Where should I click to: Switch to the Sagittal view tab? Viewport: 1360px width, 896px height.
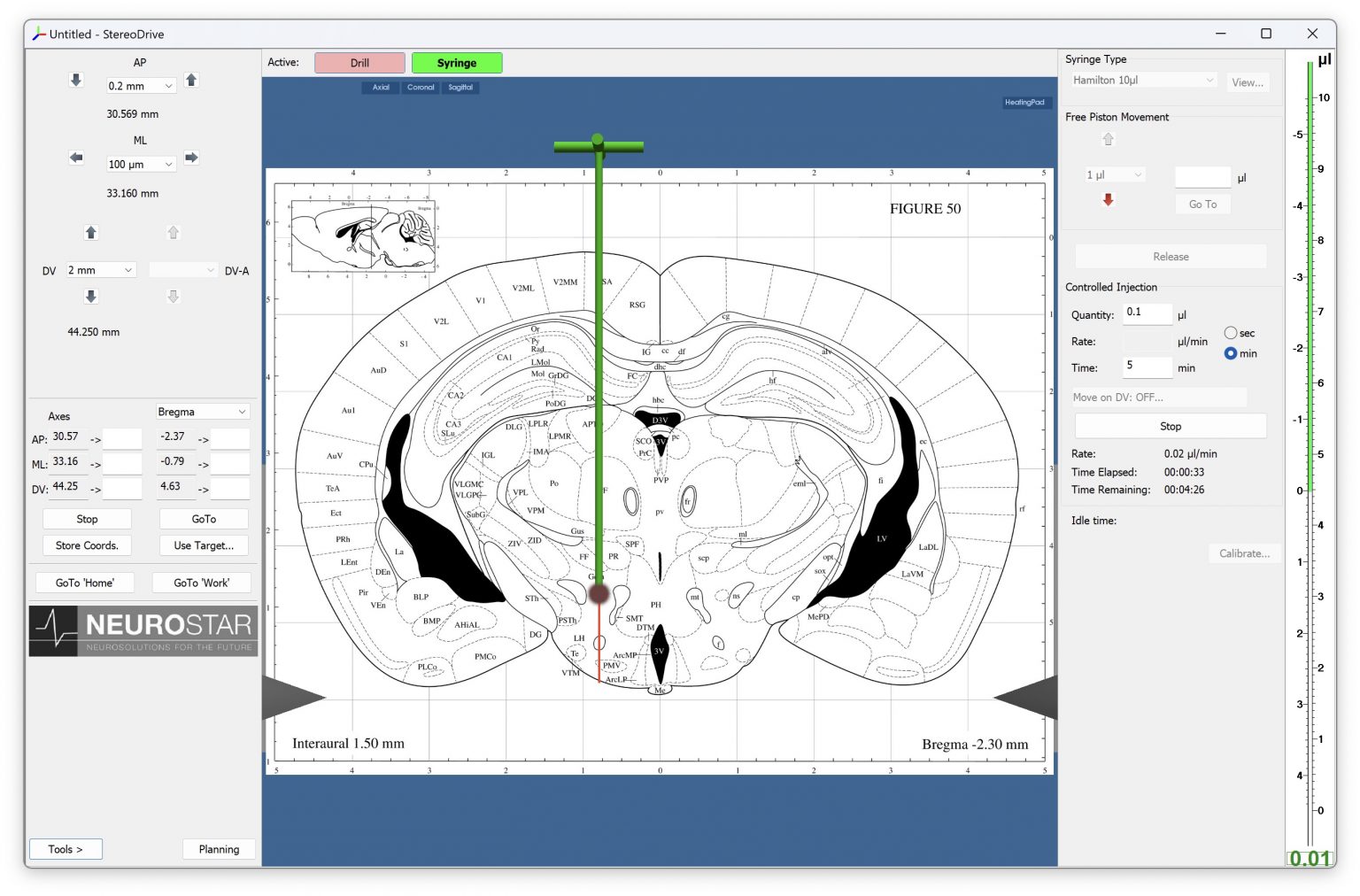pos(460,87)
